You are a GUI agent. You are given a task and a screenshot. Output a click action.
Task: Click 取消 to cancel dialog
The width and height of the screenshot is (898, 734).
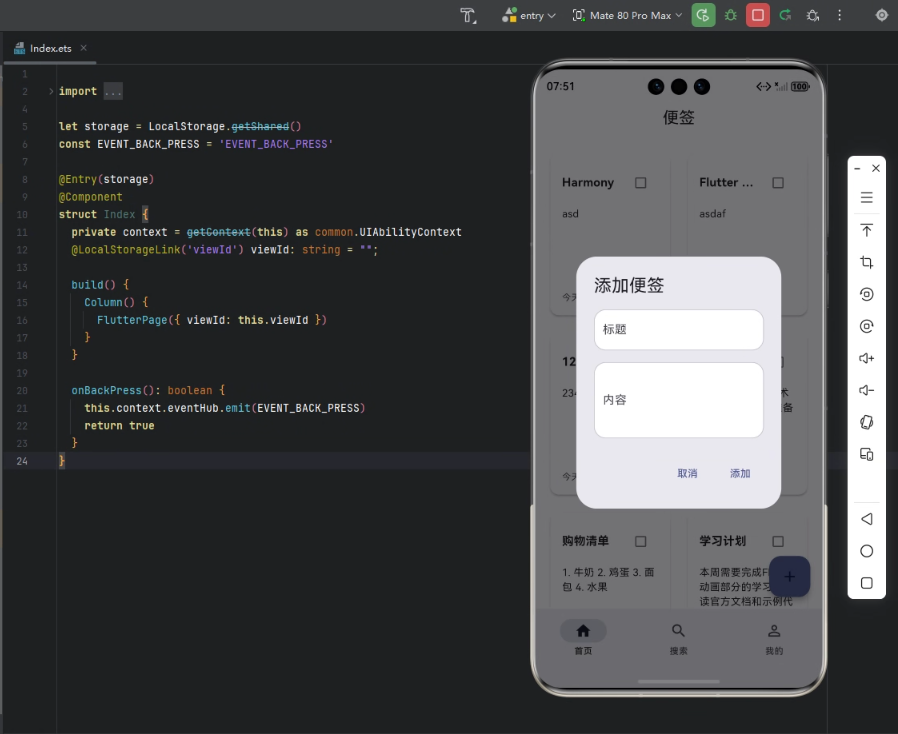687,473
